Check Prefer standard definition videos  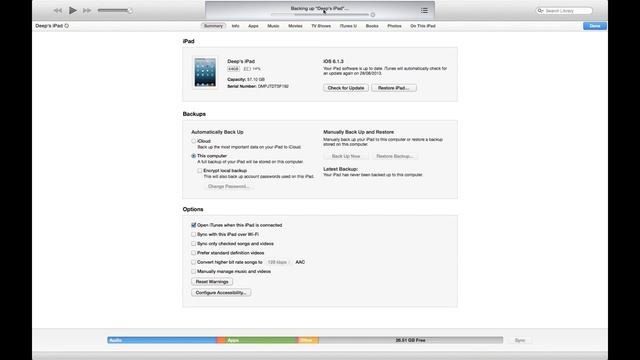[193, 253]
